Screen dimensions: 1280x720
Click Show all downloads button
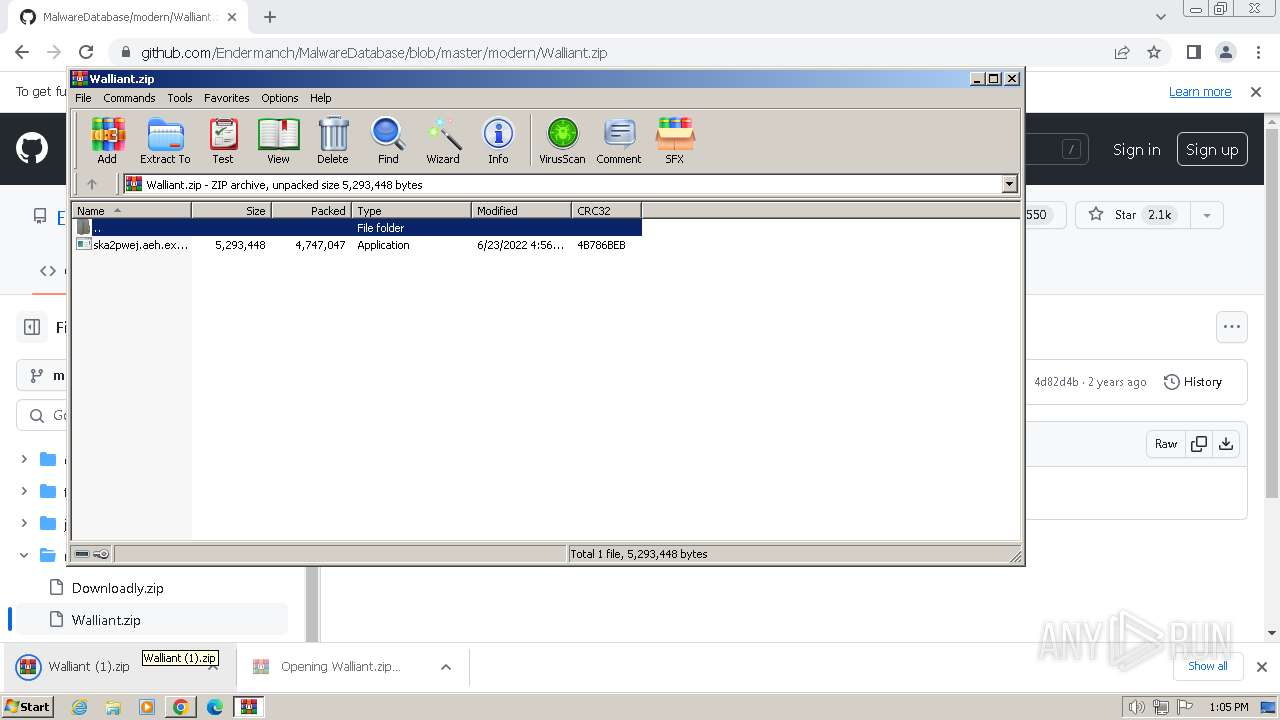pos(1207,666)
